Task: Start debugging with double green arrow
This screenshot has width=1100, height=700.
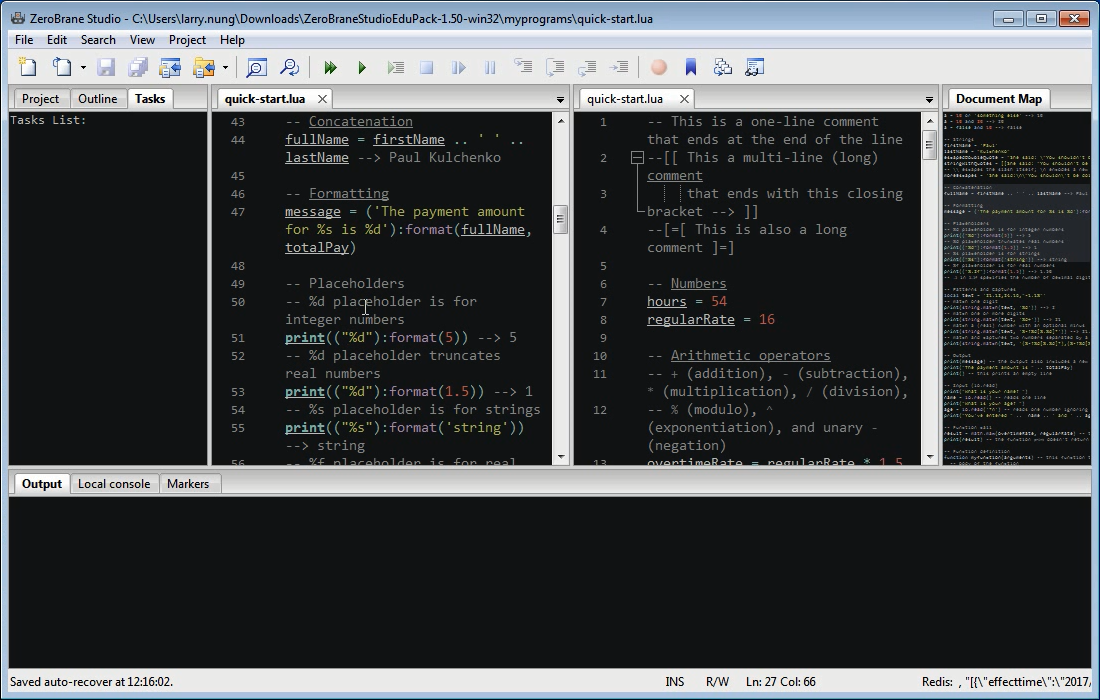Action: coord(330,67)
